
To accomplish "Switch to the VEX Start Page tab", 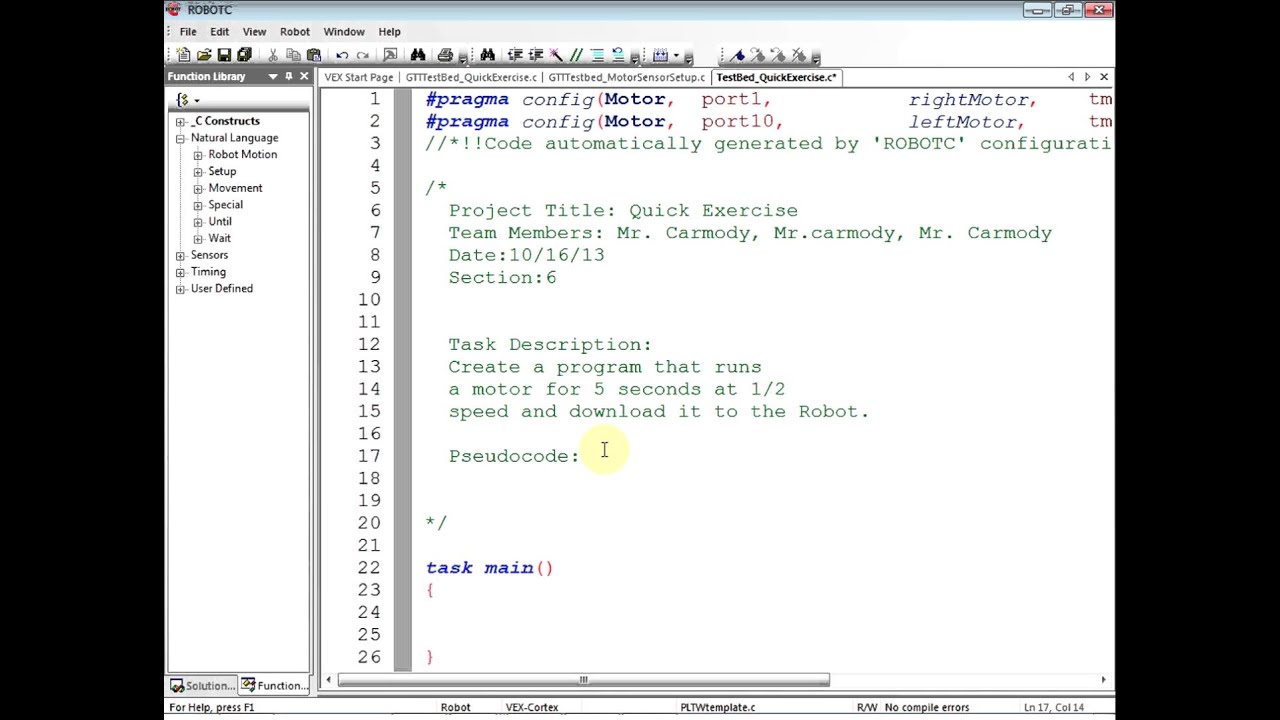I will 359,77.
